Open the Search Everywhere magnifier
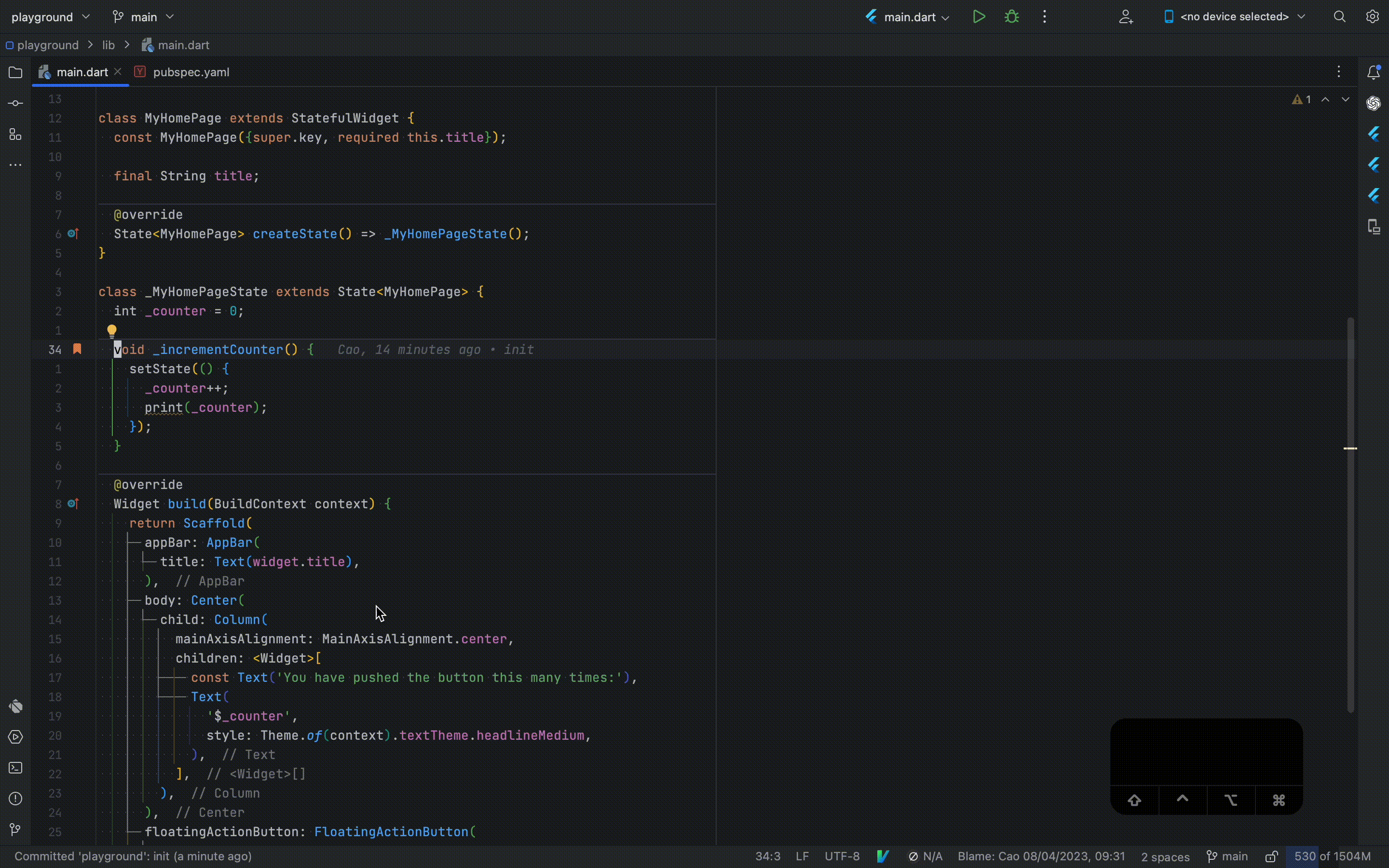Viewport: 1389px width, 868px height. pos(1340,17)
